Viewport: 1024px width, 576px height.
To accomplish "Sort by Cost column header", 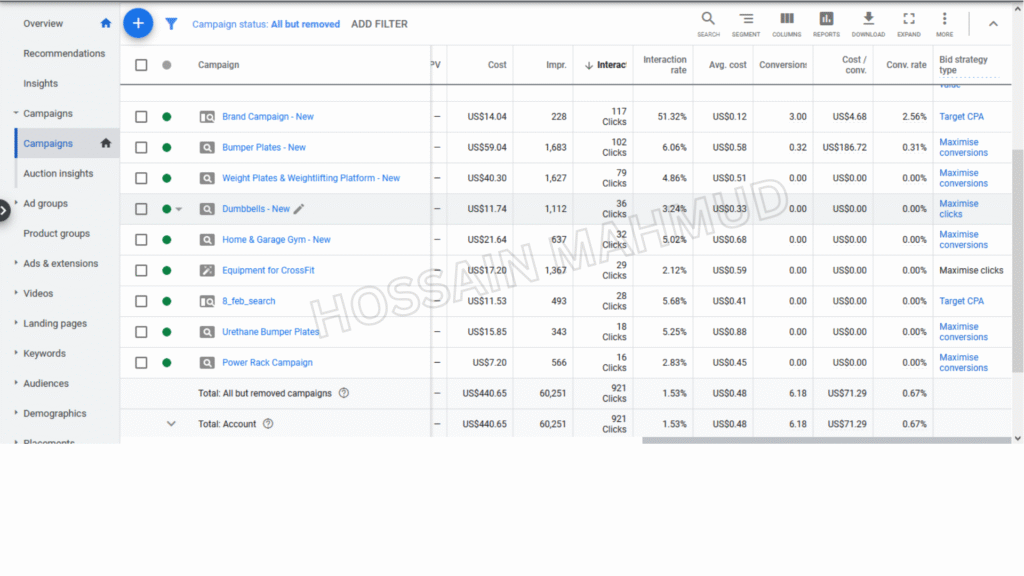I will (497, 65).
